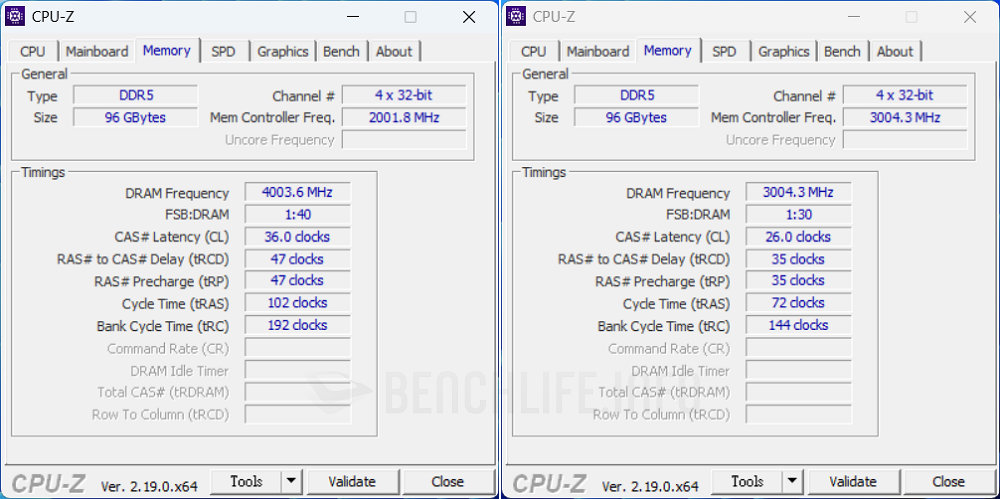
Task: Show the About tab in left window
Action: pyautogui.click(x=393, y=52)
